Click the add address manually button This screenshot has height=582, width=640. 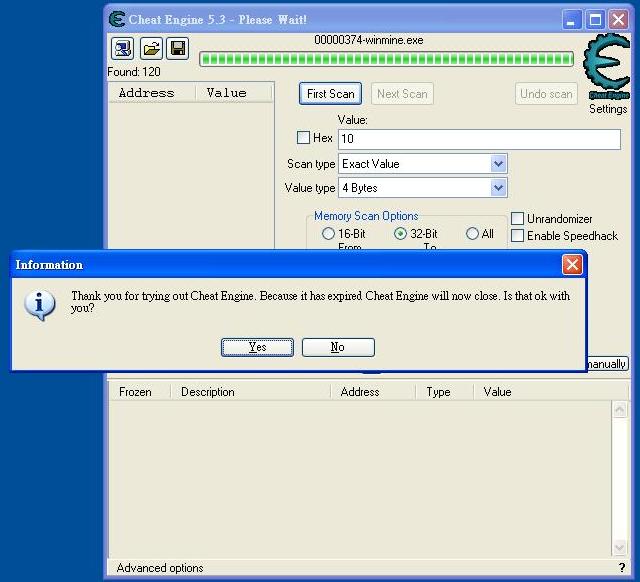coord(607,364)
